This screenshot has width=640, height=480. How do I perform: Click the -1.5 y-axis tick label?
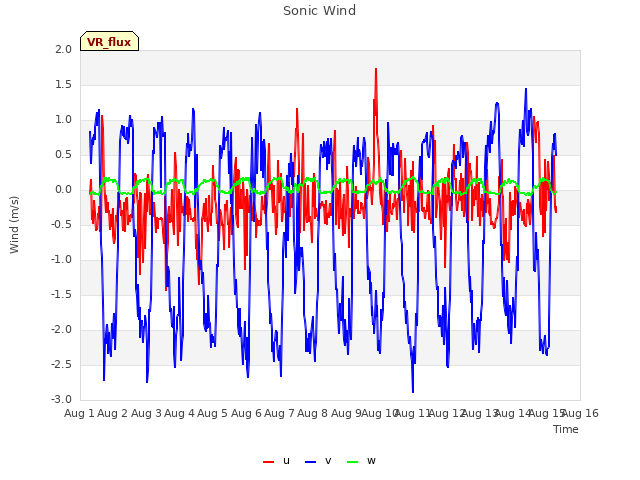[62, 294]
